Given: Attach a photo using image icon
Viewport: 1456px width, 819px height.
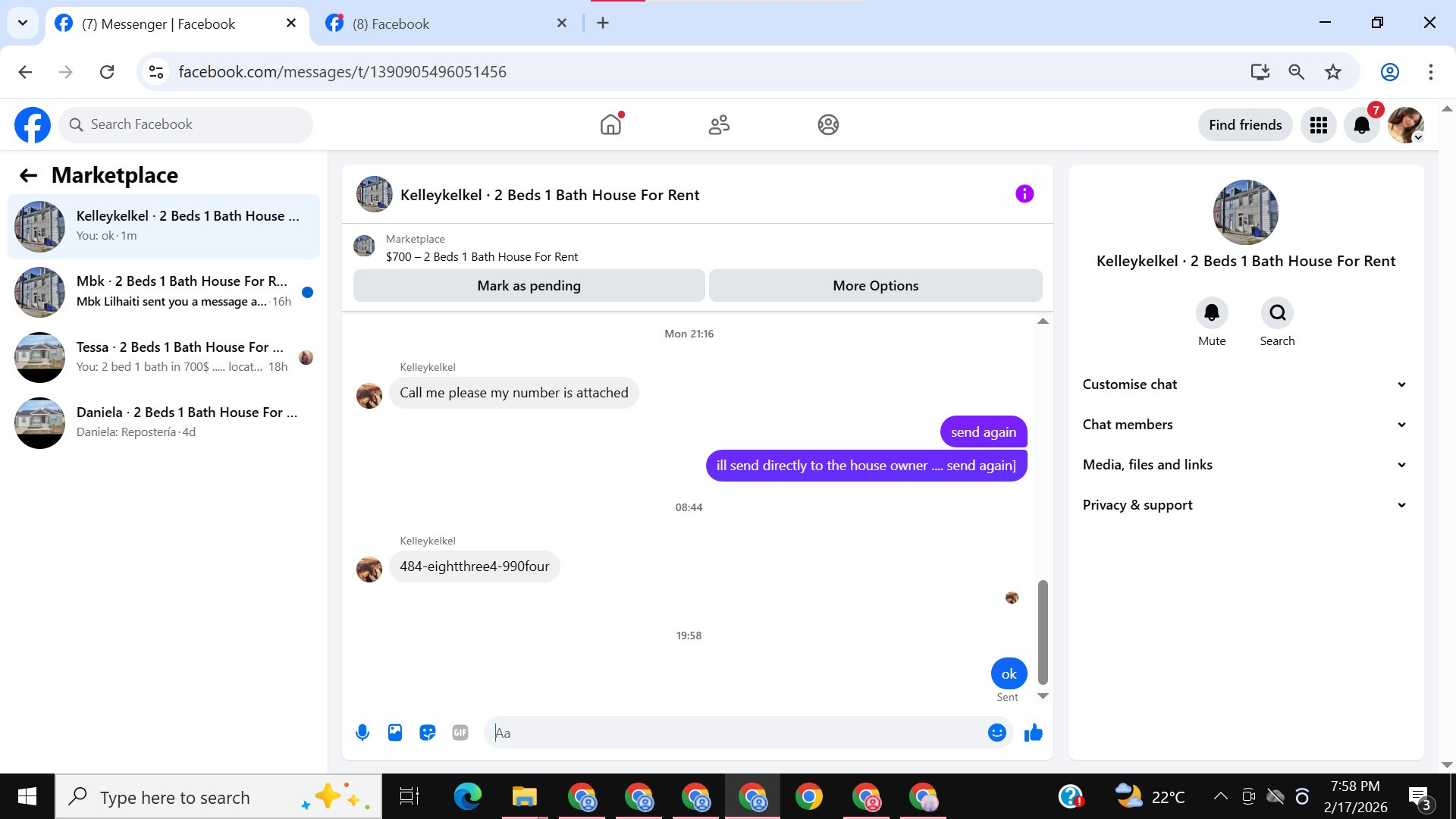Looking at the screenshot, I should (x=395, y=733).
